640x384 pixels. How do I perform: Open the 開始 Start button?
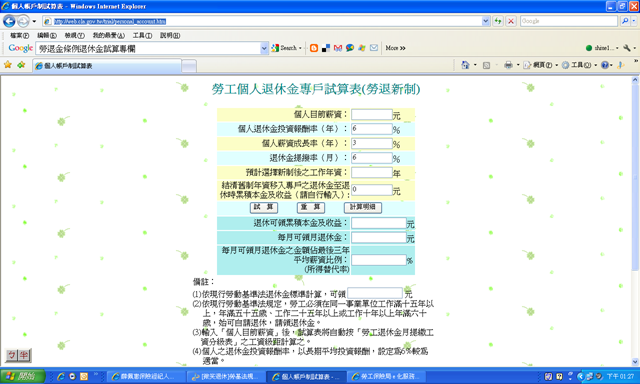point(22,376)
